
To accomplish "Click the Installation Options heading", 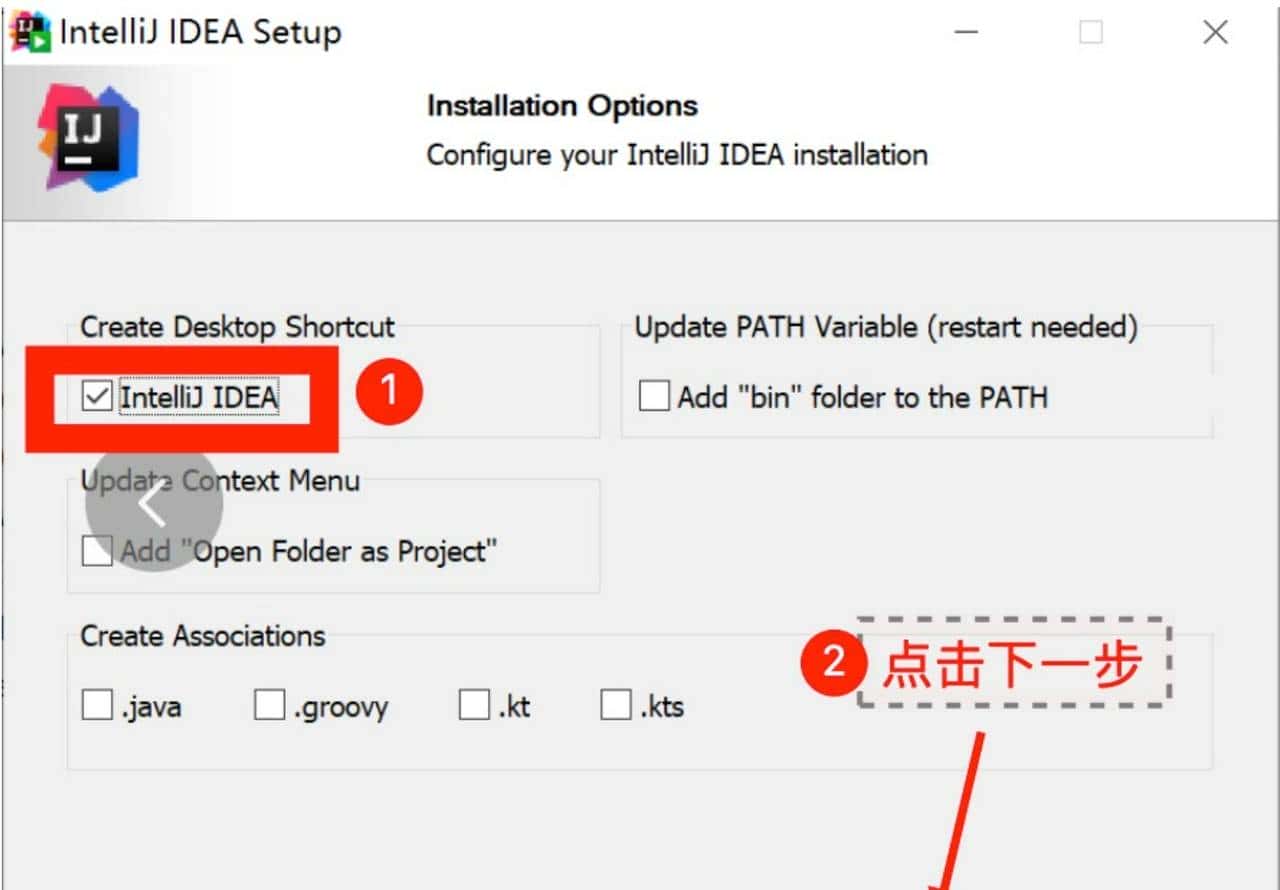I will coord(561,105).
